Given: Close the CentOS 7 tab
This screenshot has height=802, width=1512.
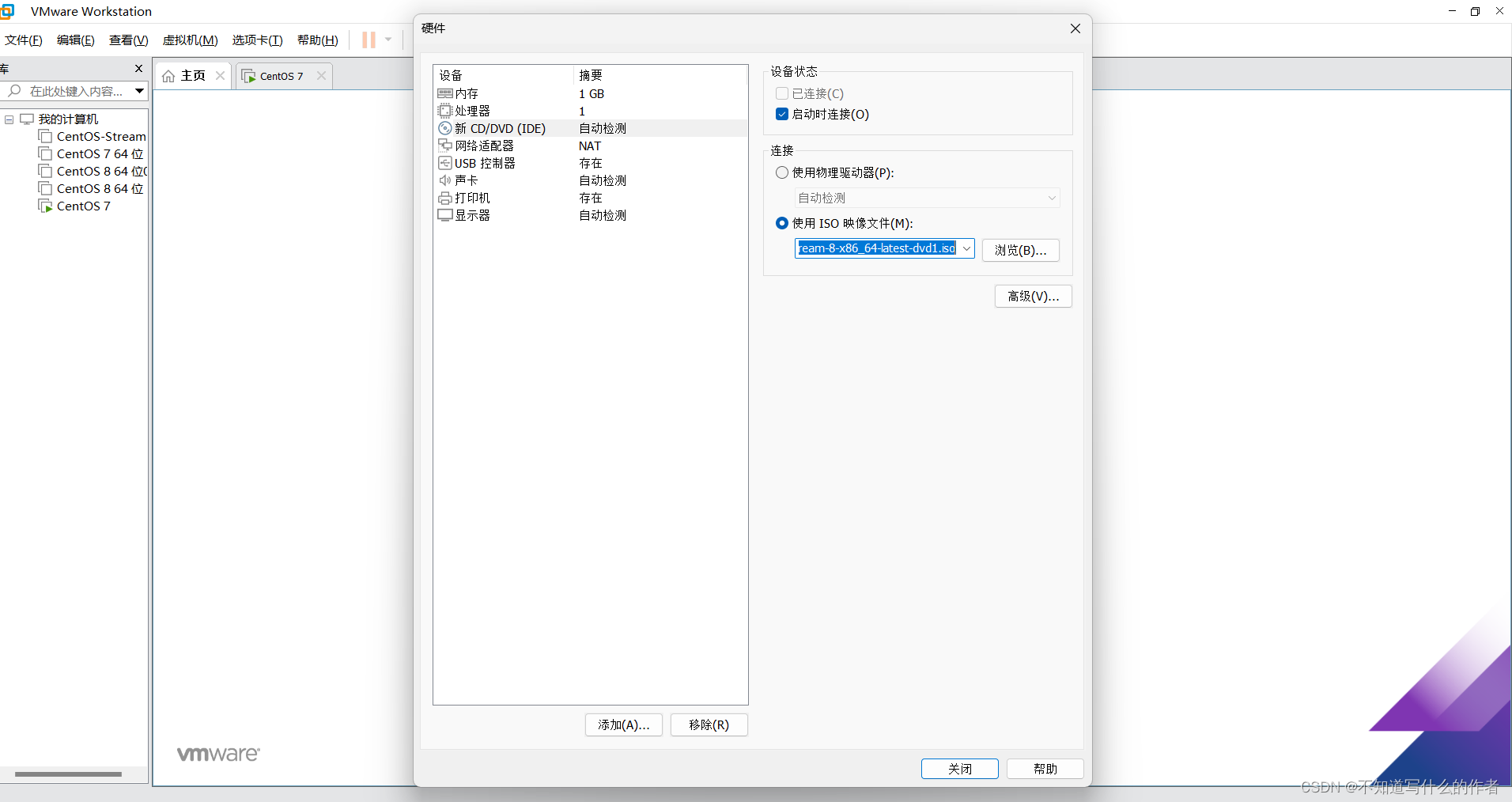Looking at the screenshot, I should 321,76.
